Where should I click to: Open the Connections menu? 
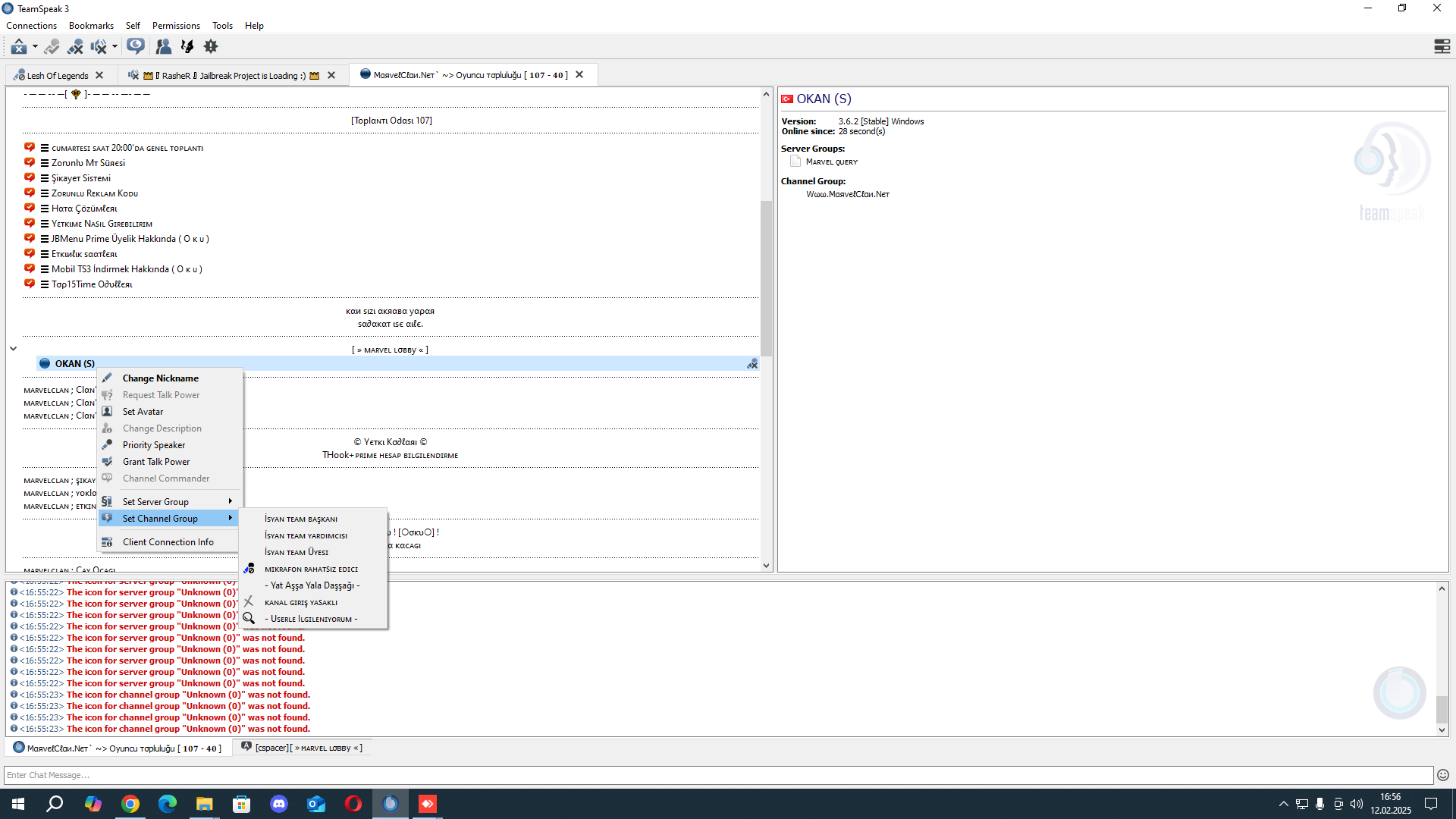pyautogui.click(x=32, y=26)
